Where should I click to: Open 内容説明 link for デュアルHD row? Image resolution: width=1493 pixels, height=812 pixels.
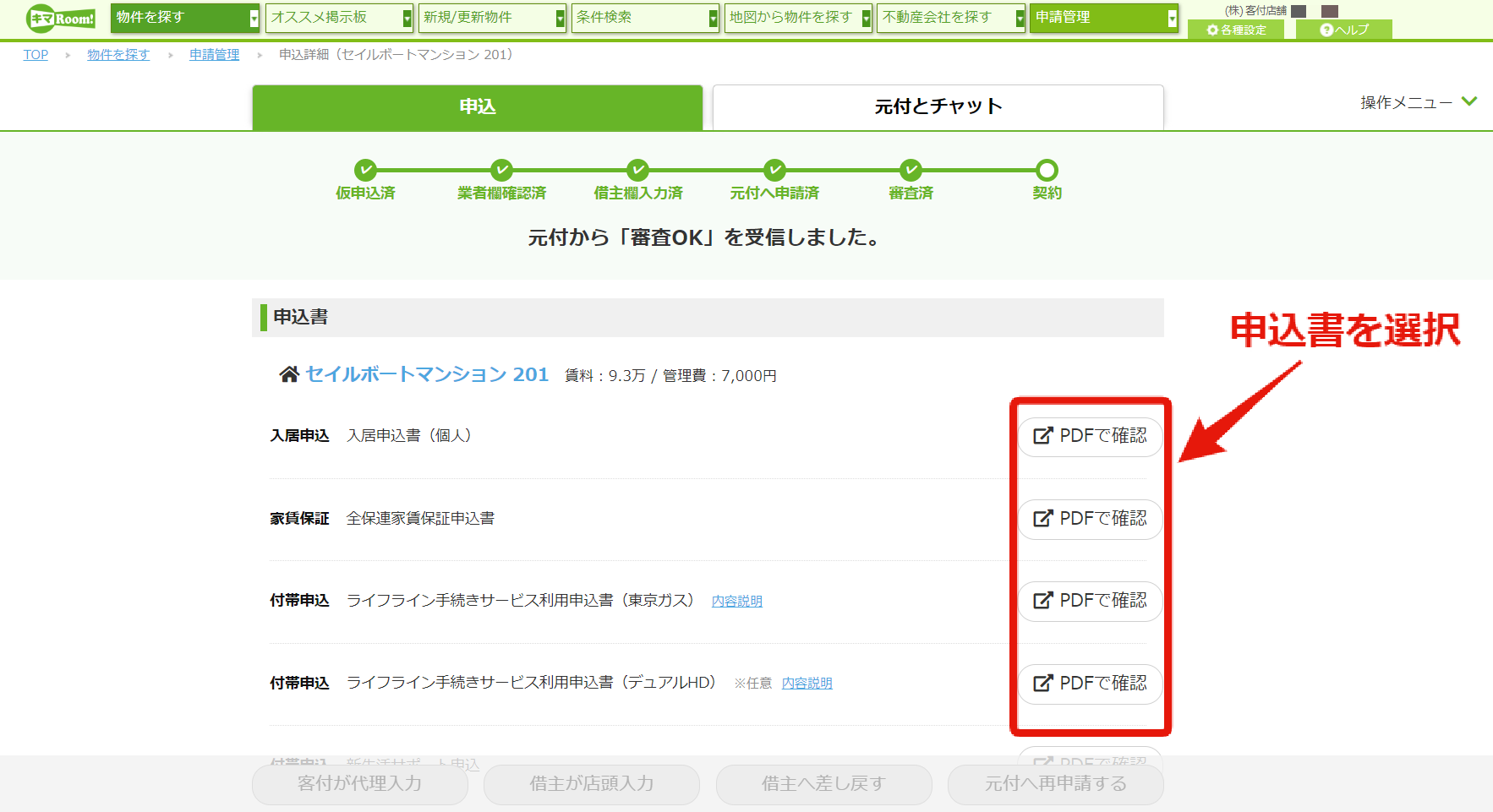[807, 683]
